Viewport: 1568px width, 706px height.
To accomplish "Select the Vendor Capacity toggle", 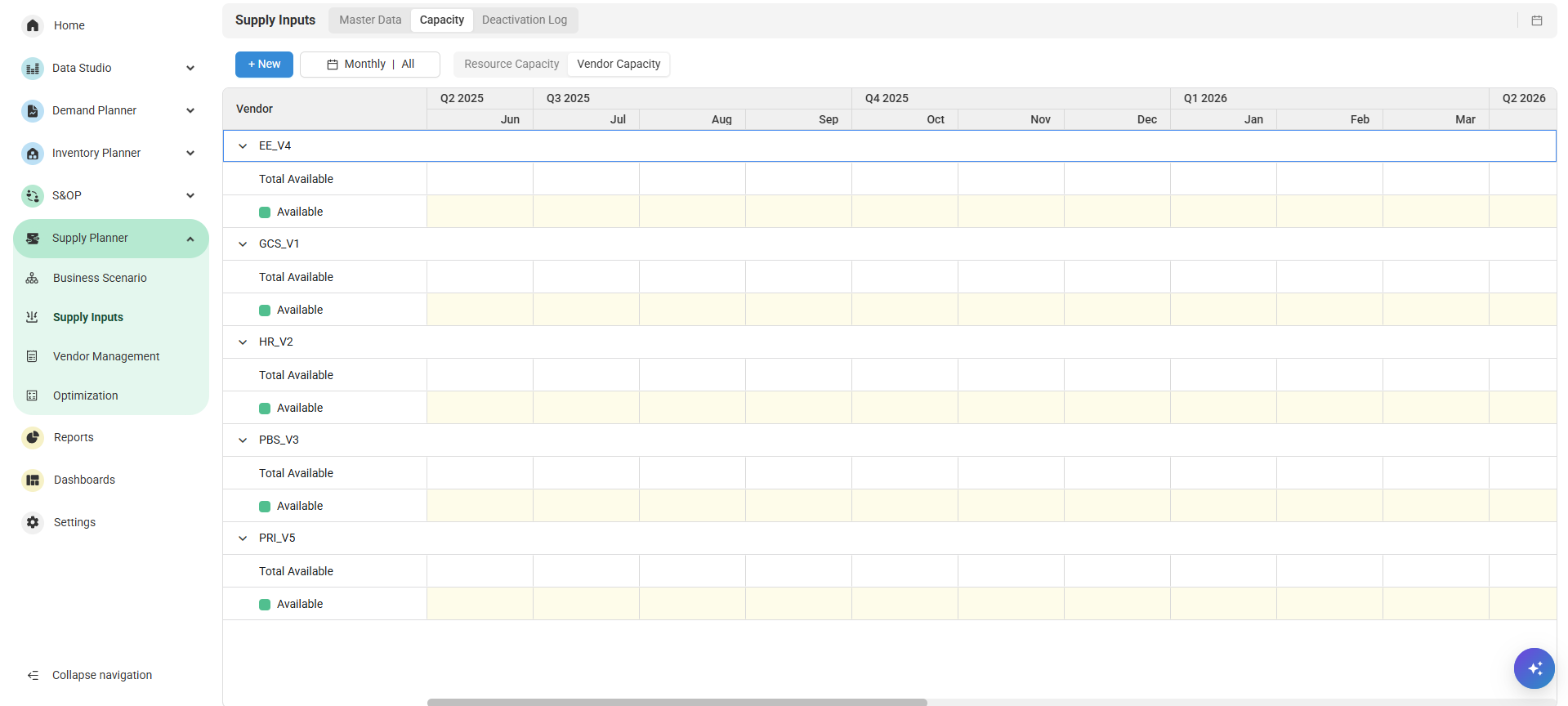I will click(619, 64).
